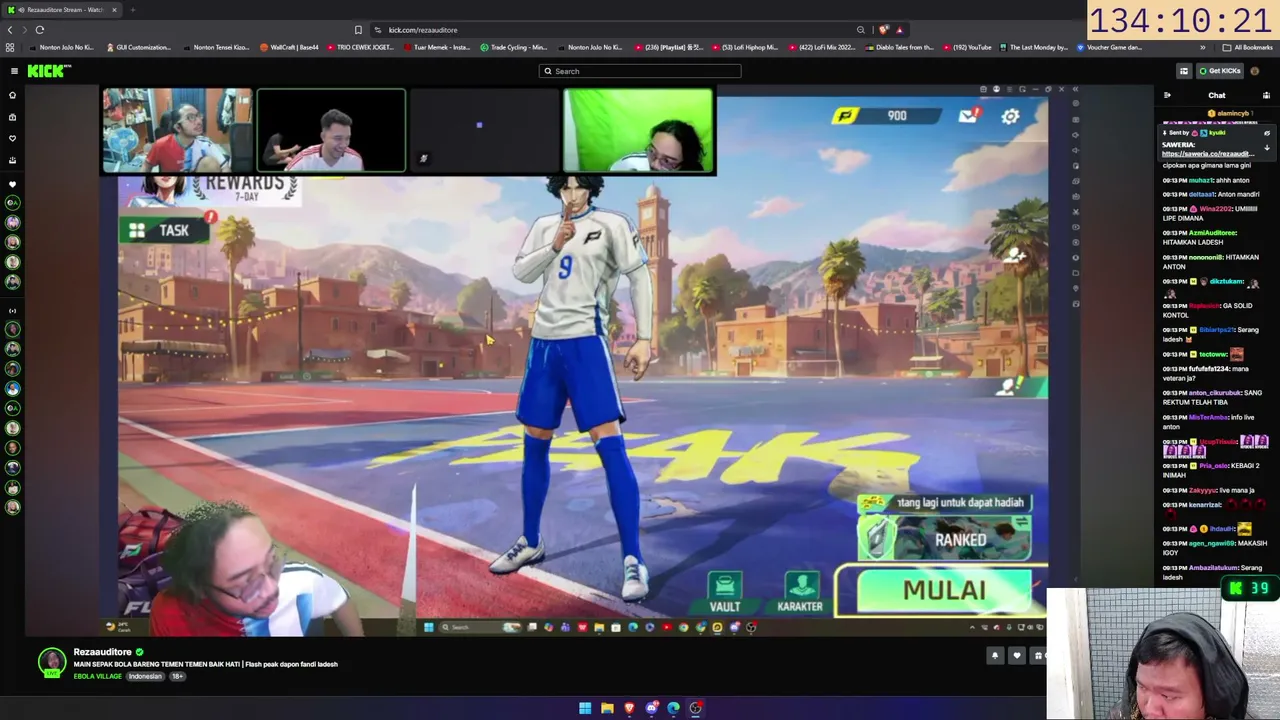
Task: Open the Karakter menu in the game
Action: pos(800,592)
